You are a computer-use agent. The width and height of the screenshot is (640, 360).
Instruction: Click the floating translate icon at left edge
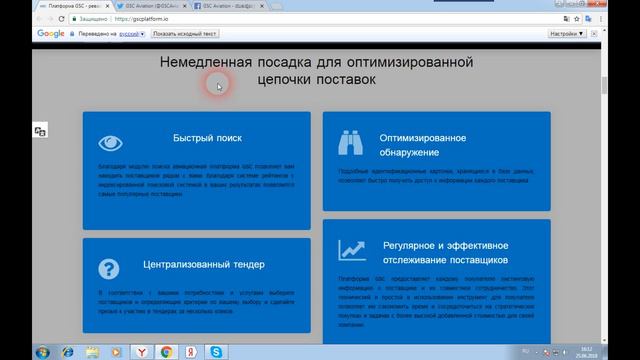tap(40, 131)
